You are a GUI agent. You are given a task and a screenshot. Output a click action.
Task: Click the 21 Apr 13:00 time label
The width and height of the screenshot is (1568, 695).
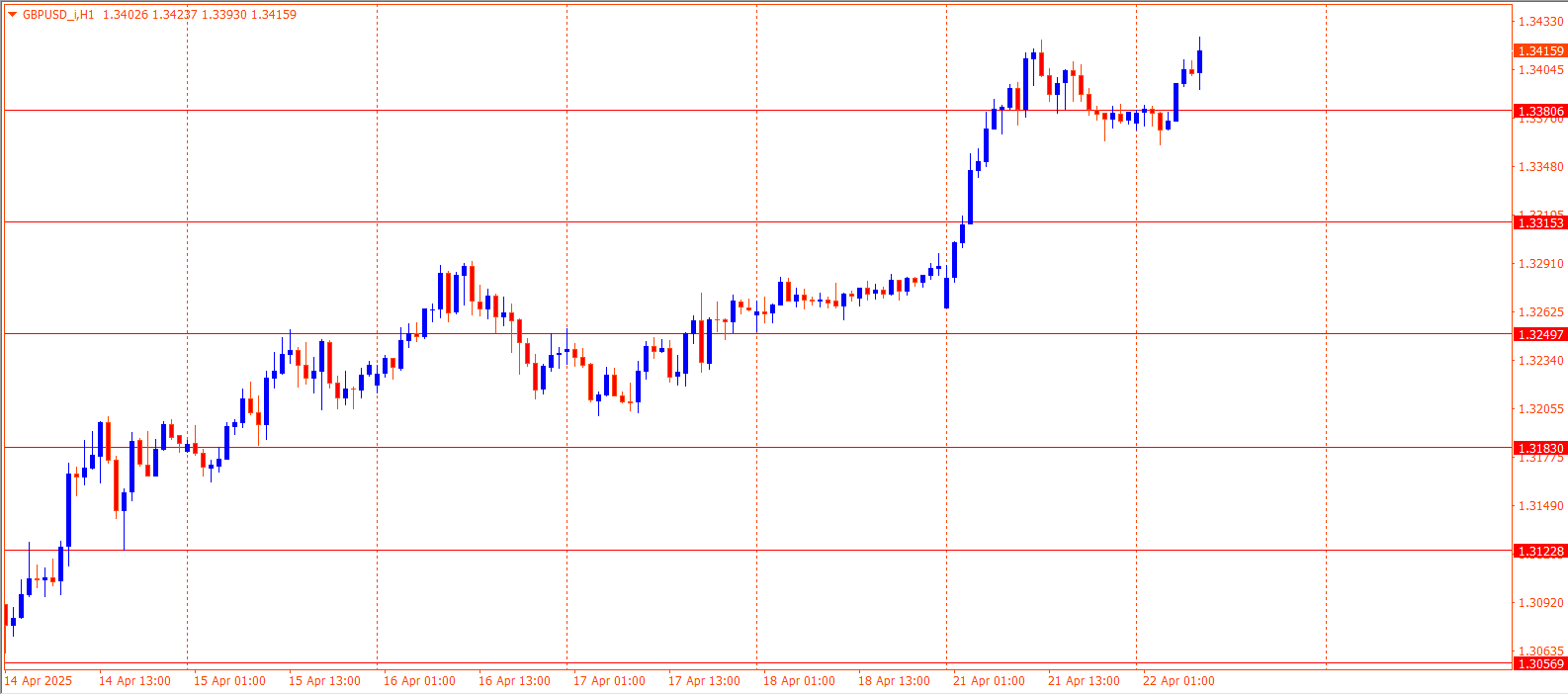coord(1084,681)
